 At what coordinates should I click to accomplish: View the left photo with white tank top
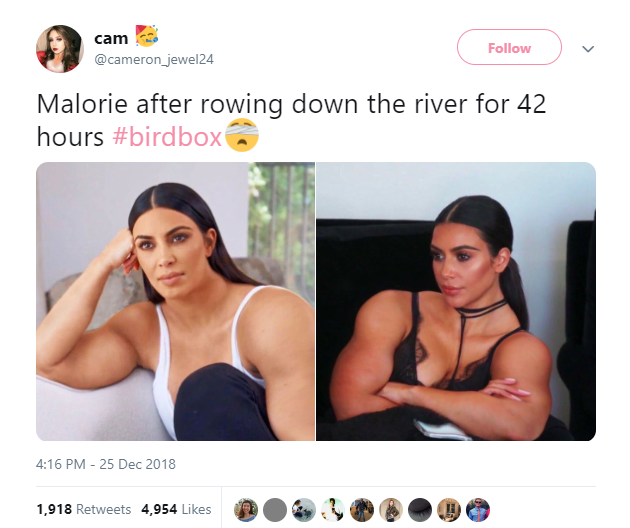click(176, 301)
